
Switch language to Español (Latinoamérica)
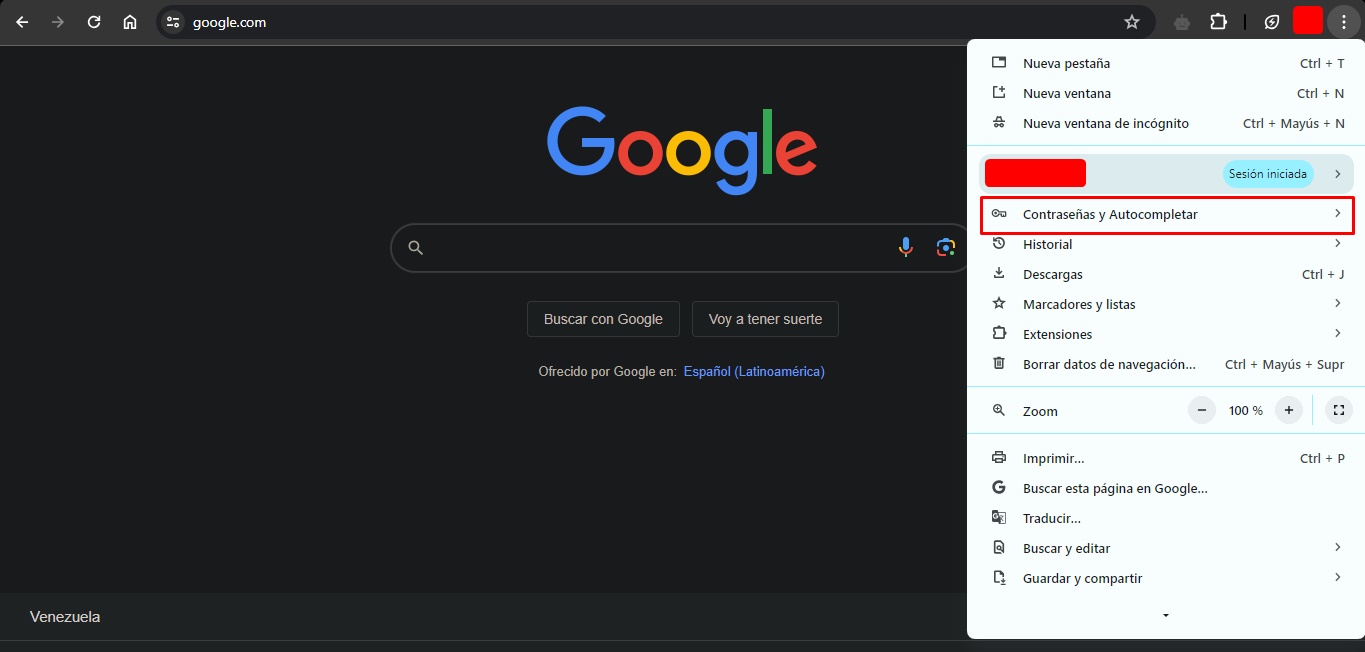754,371
